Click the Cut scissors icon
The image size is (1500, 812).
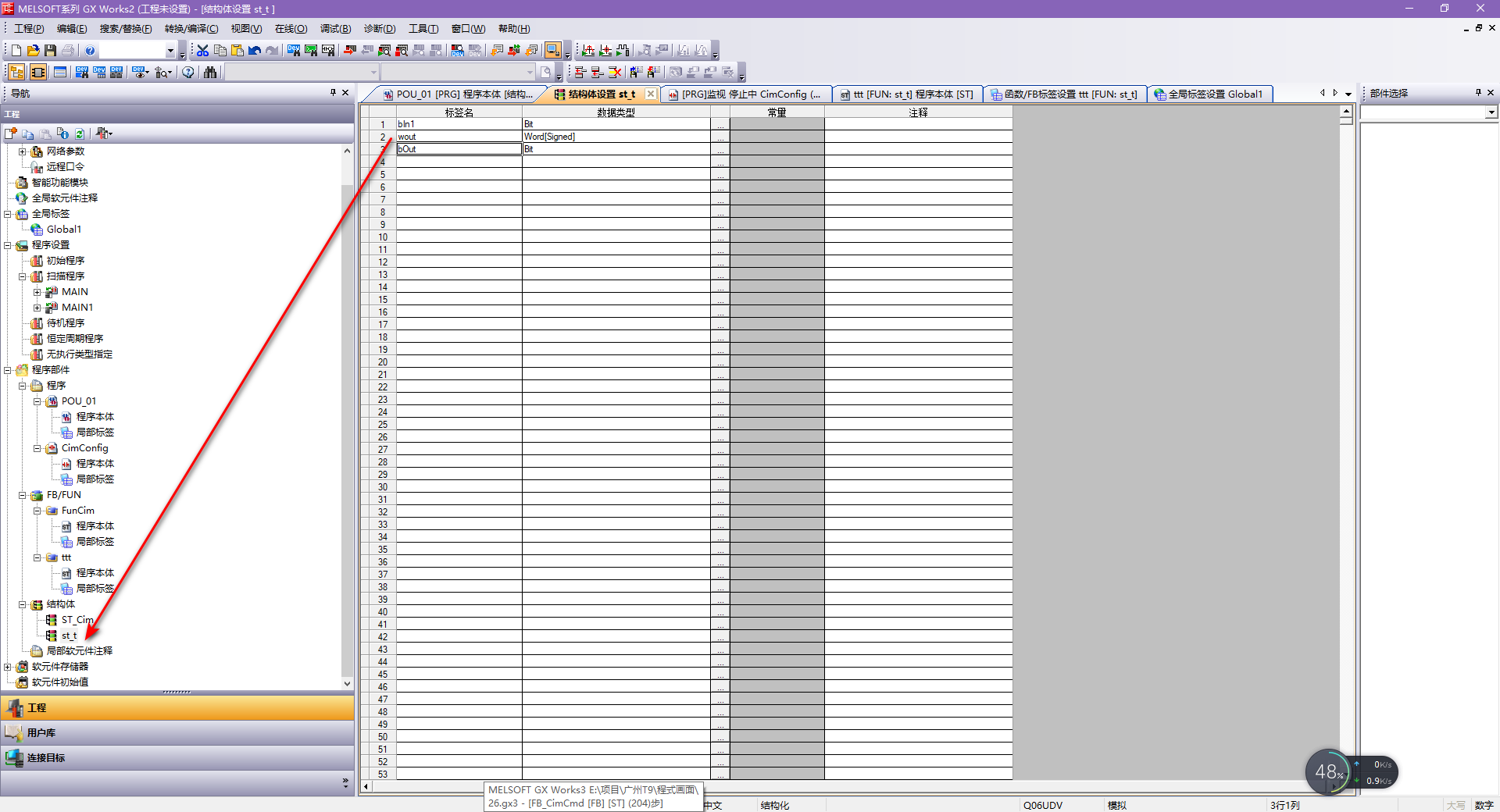pos(203,51)
